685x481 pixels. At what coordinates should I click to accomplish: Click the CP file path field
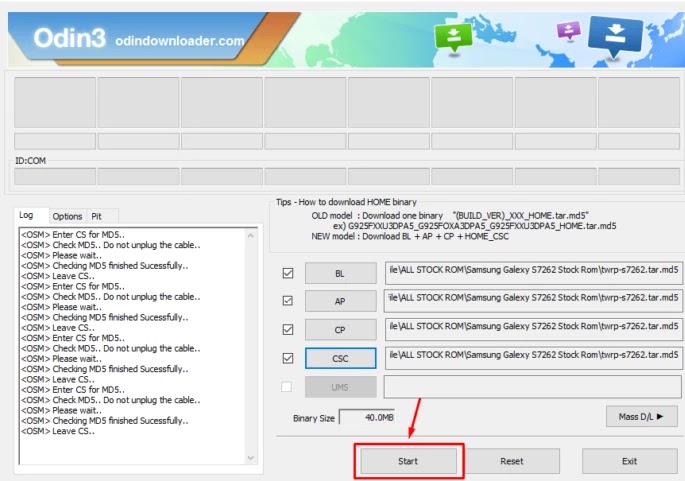[x=533, y=329]
